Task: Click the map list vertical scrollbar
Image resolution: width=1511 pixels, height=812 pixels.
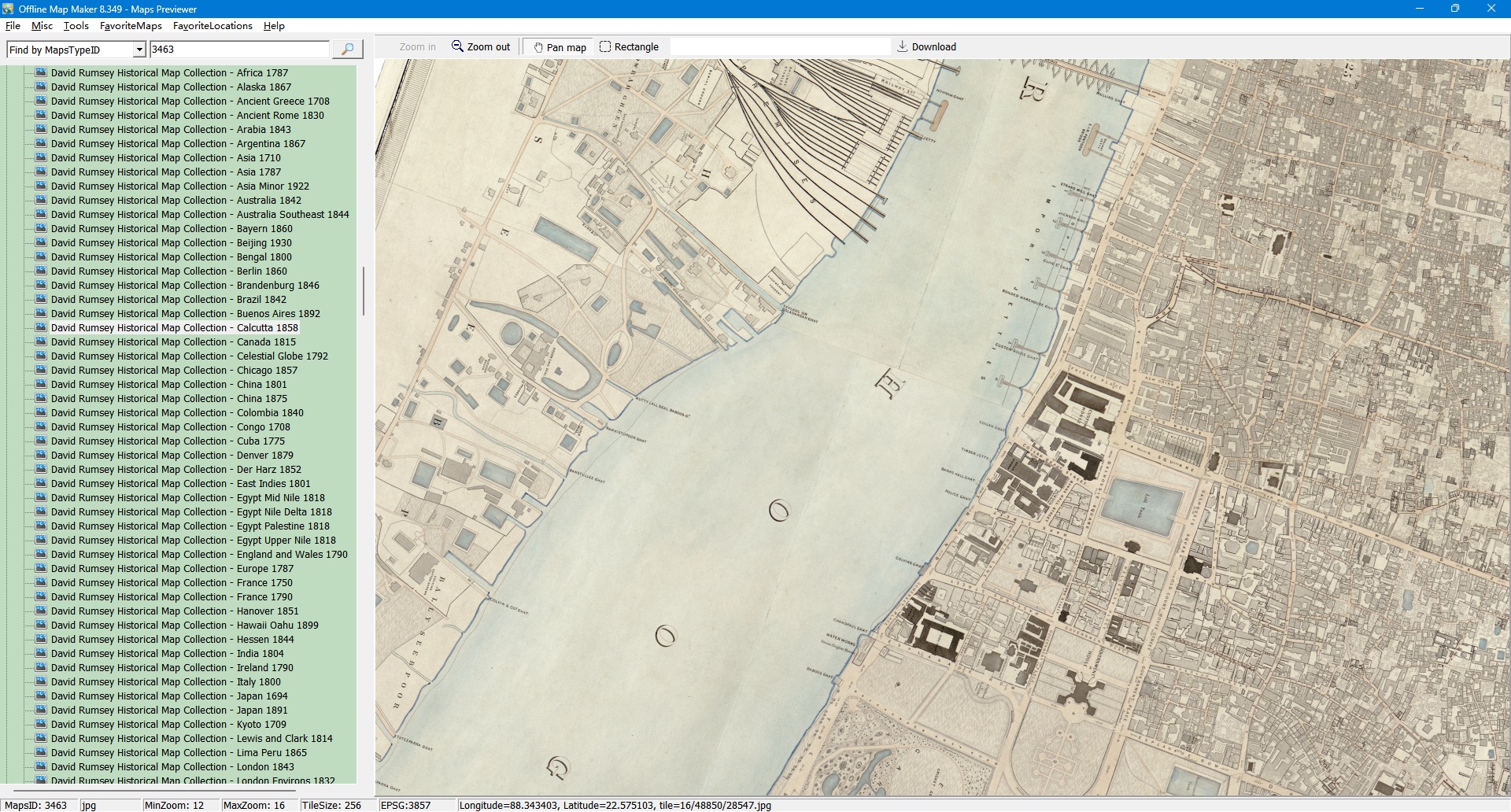Action: click(363, 291)
